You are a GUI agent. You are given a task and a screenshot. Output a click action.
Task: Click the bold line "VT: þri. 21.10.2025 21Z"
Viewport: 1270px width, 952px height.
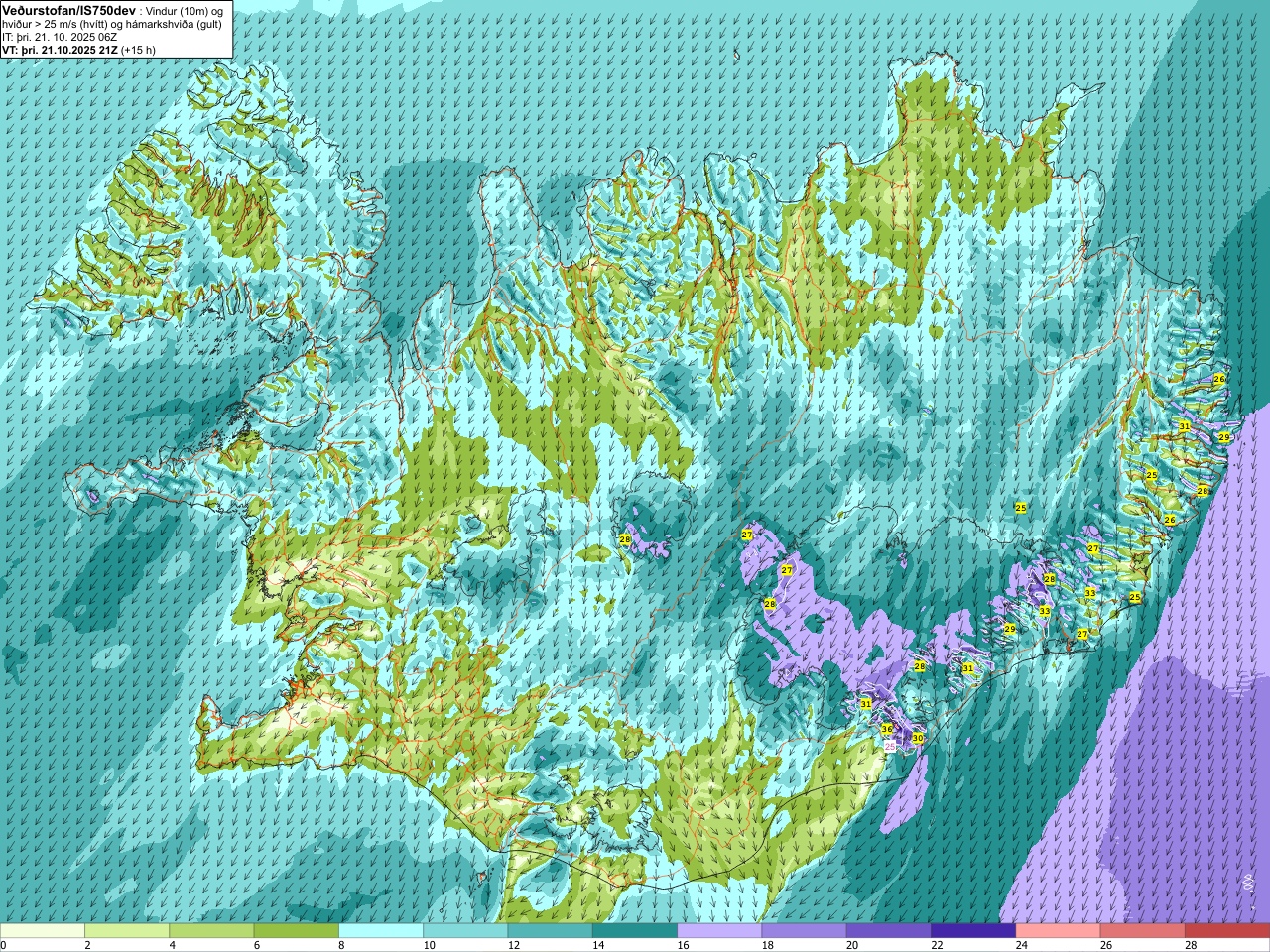60,50
